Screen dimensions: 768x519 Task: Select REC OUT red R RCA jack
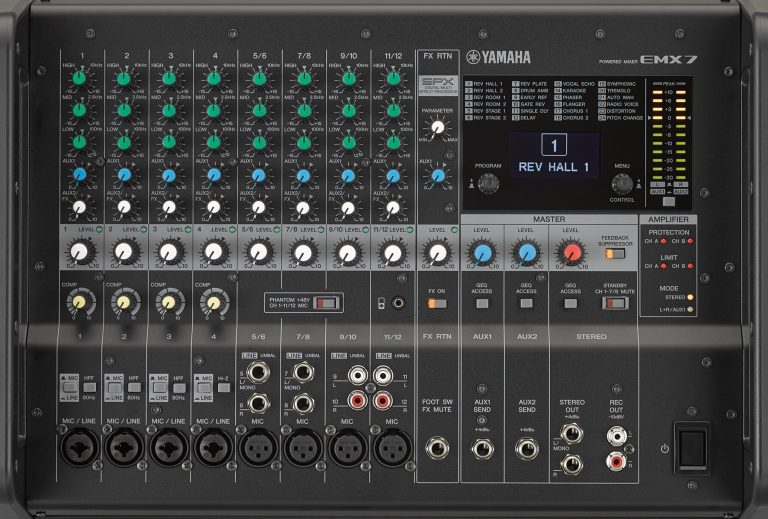616,461
